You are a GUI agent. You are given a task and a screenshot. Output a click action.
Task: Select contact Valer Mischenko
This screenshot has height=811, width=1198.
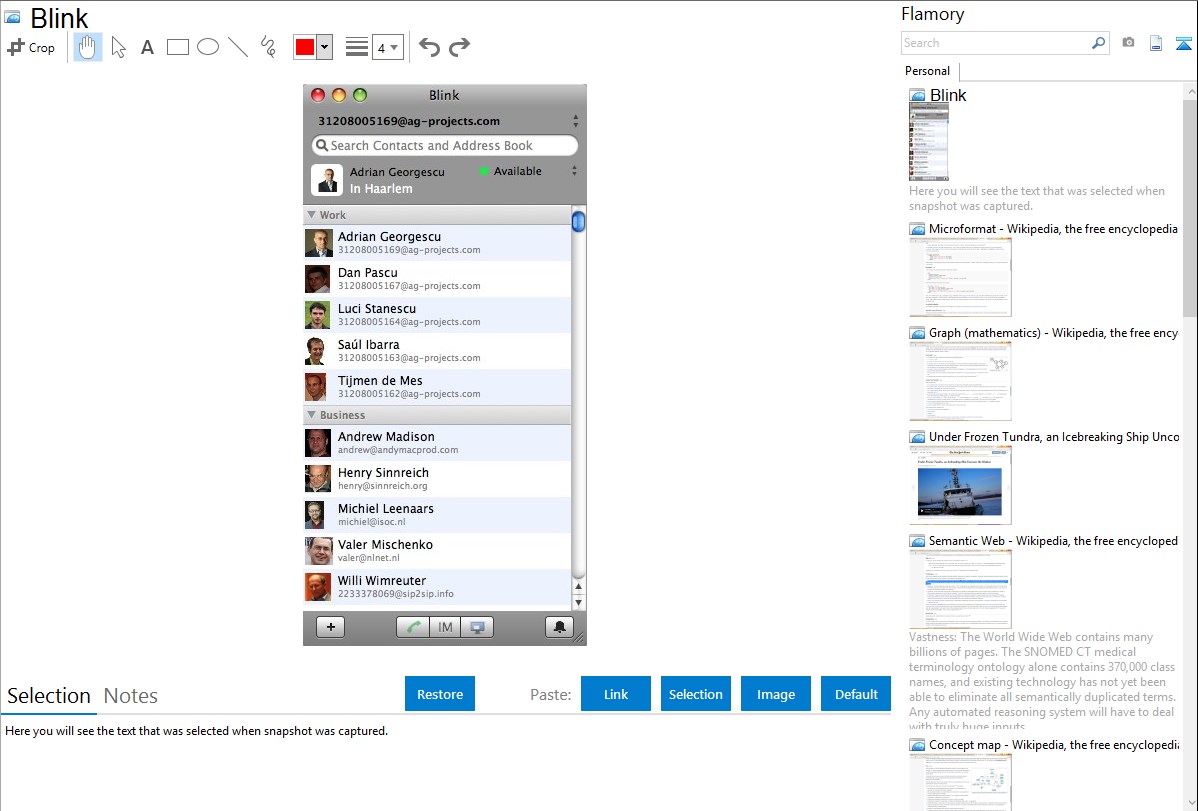[x=437, y=550]
